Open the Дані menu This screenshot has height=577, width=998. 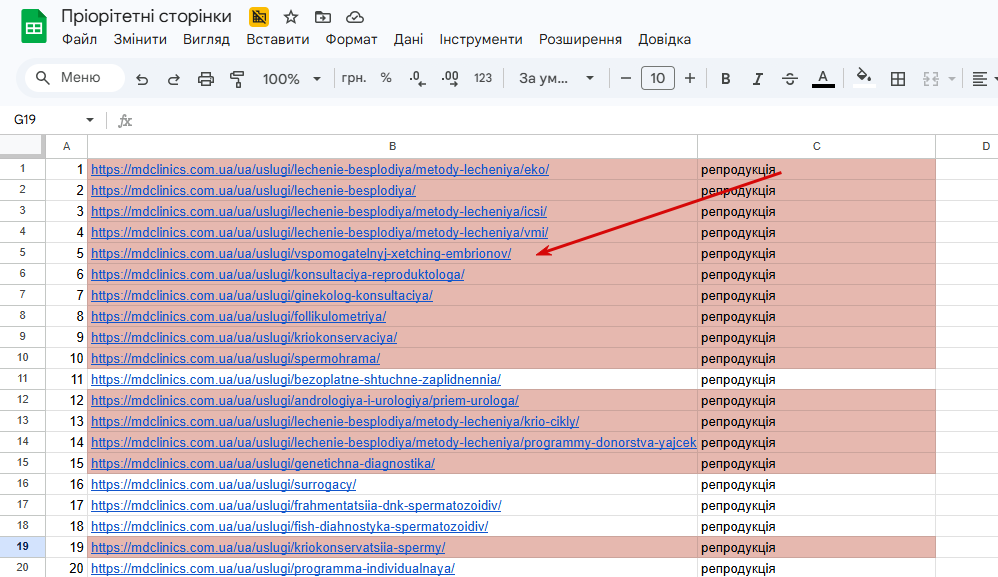coord(408,39)
